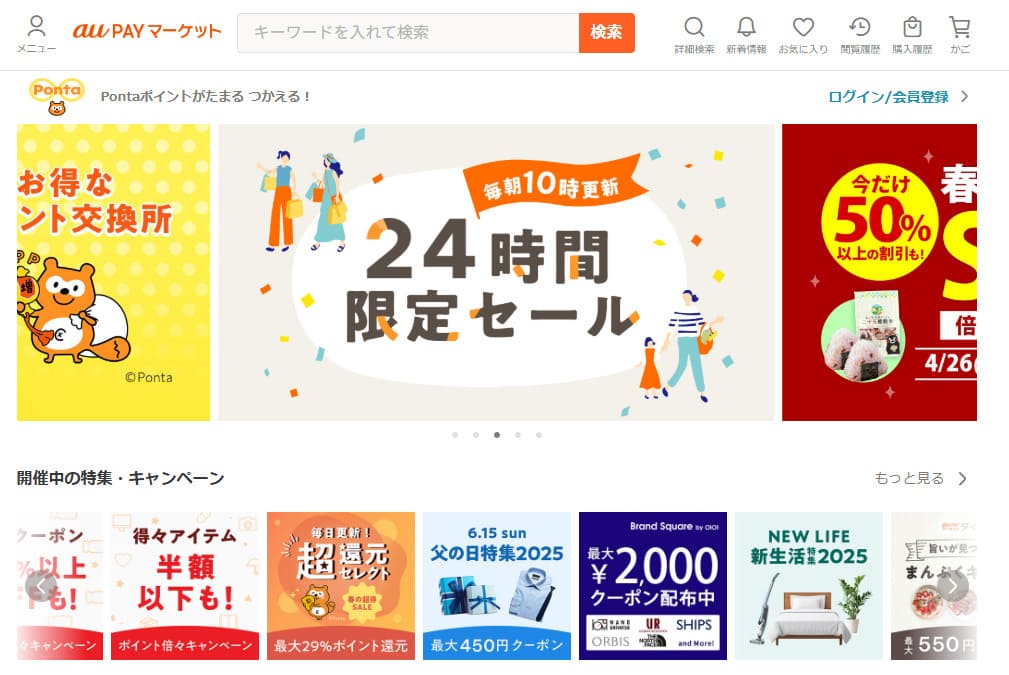Slide campaign list to the left arrow
The width and height of the screenshot is (1009, 675).
point(41,586)
